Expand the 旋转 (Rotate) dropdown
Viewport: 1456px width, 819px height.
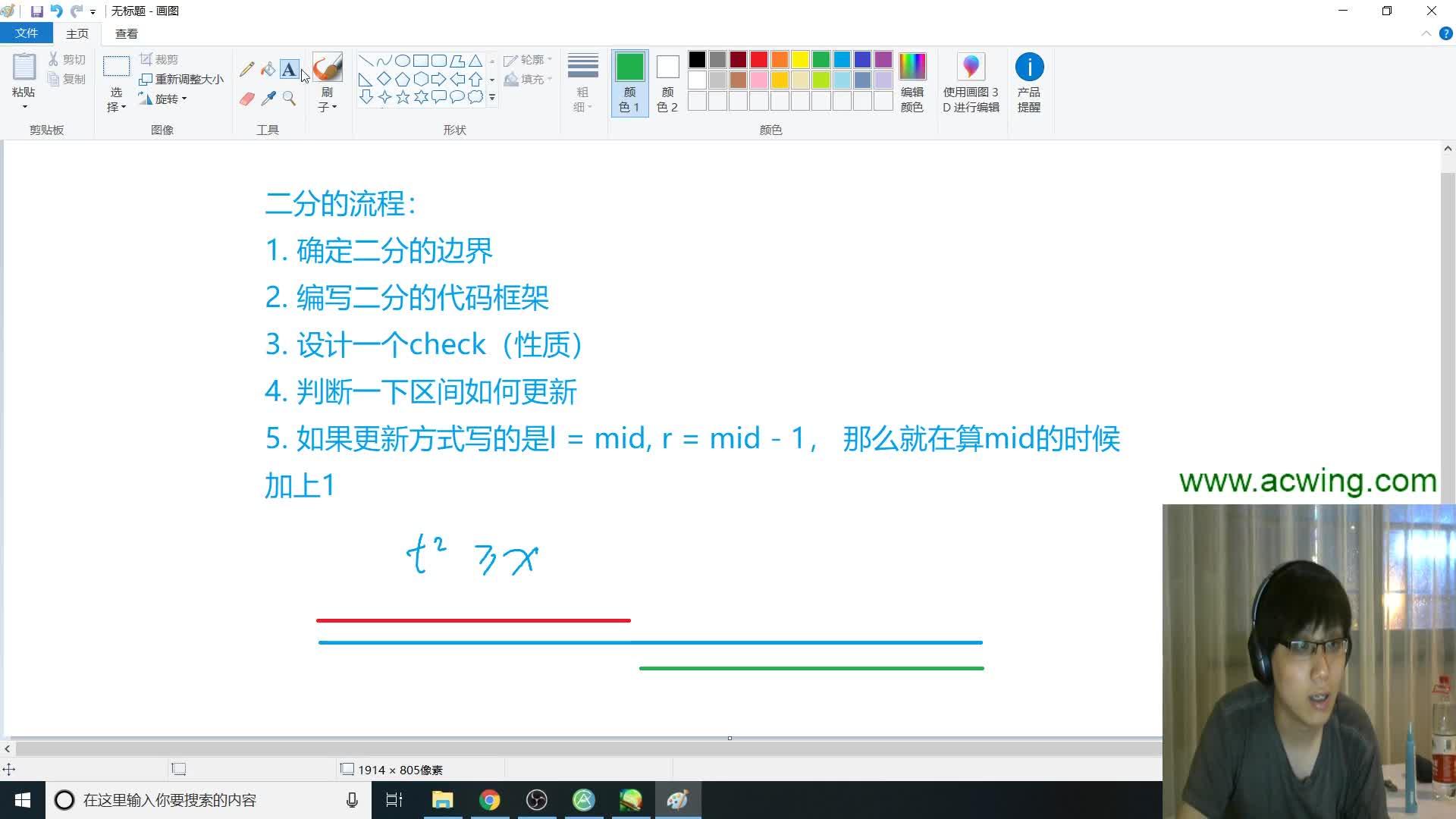click(184, 98)
